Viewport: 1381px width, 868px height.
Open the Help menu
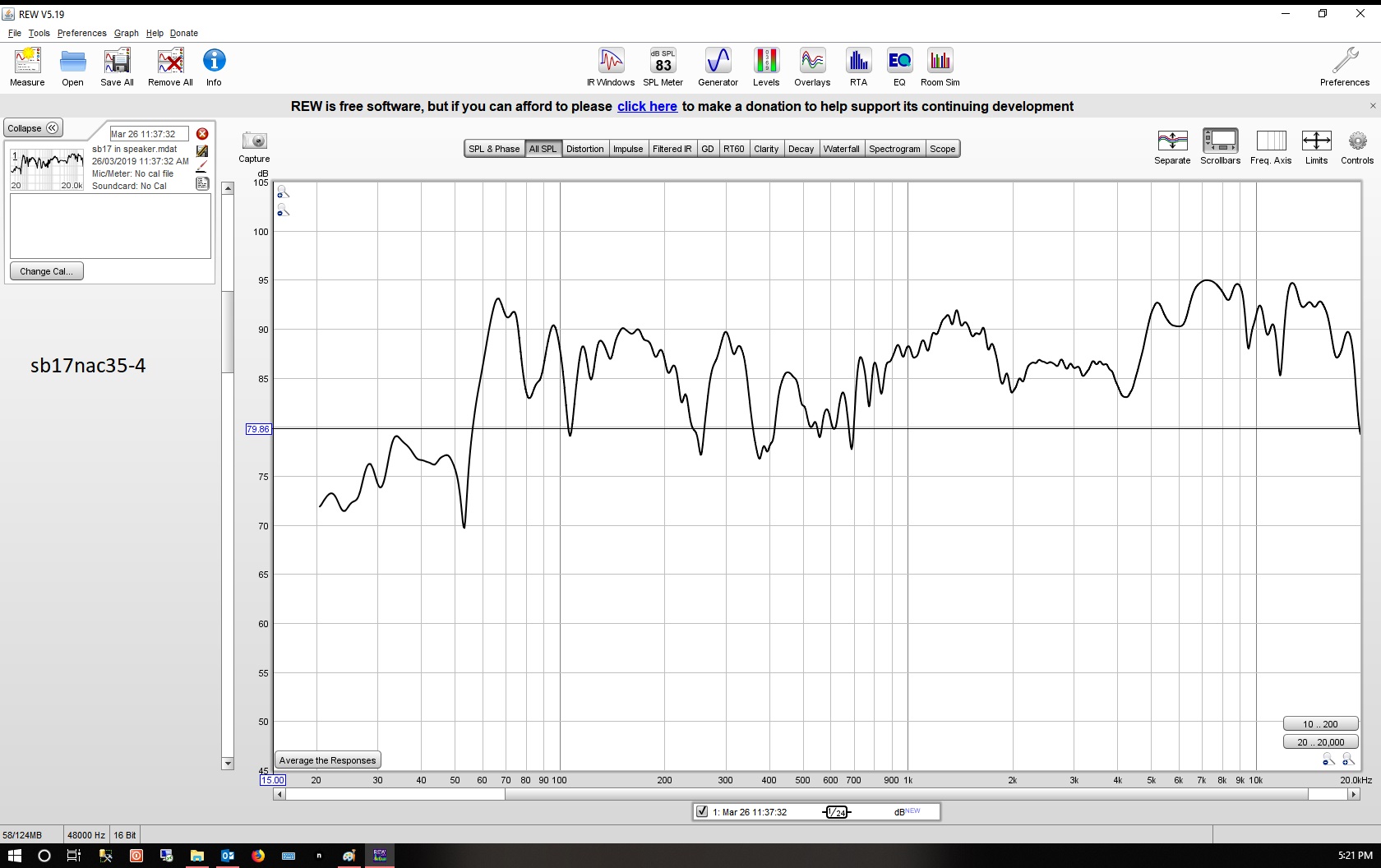coord(155,33)
